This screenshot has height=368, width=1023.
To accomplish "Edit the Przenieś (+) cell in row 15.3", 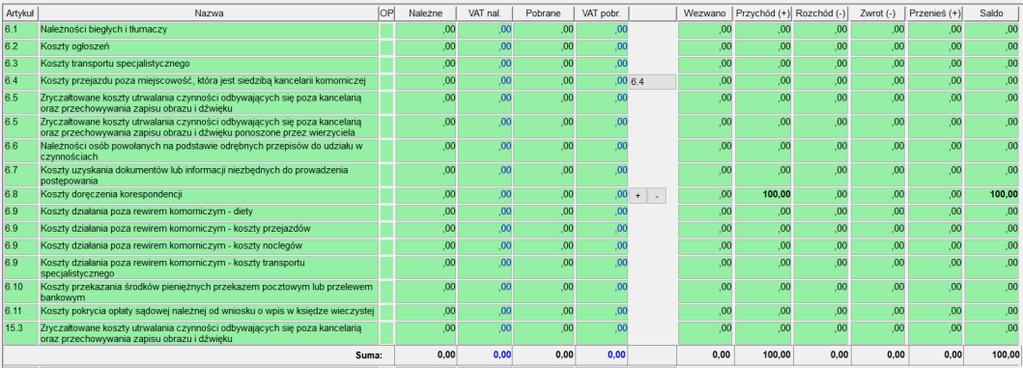I will (x=936, y=333).
